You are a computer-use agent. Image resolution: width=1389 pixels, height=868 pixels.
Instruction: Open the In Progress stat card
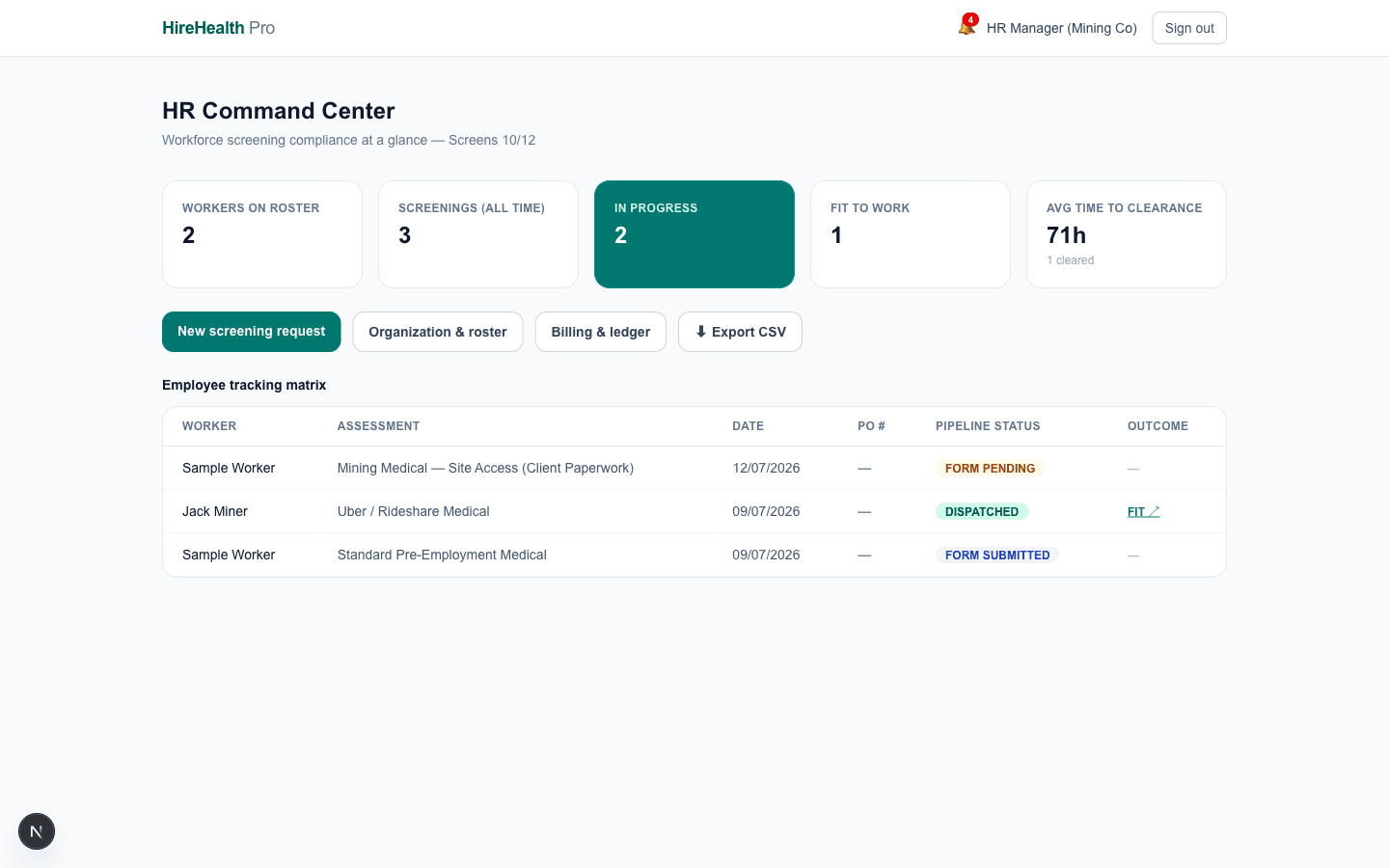tap(694, 234)
